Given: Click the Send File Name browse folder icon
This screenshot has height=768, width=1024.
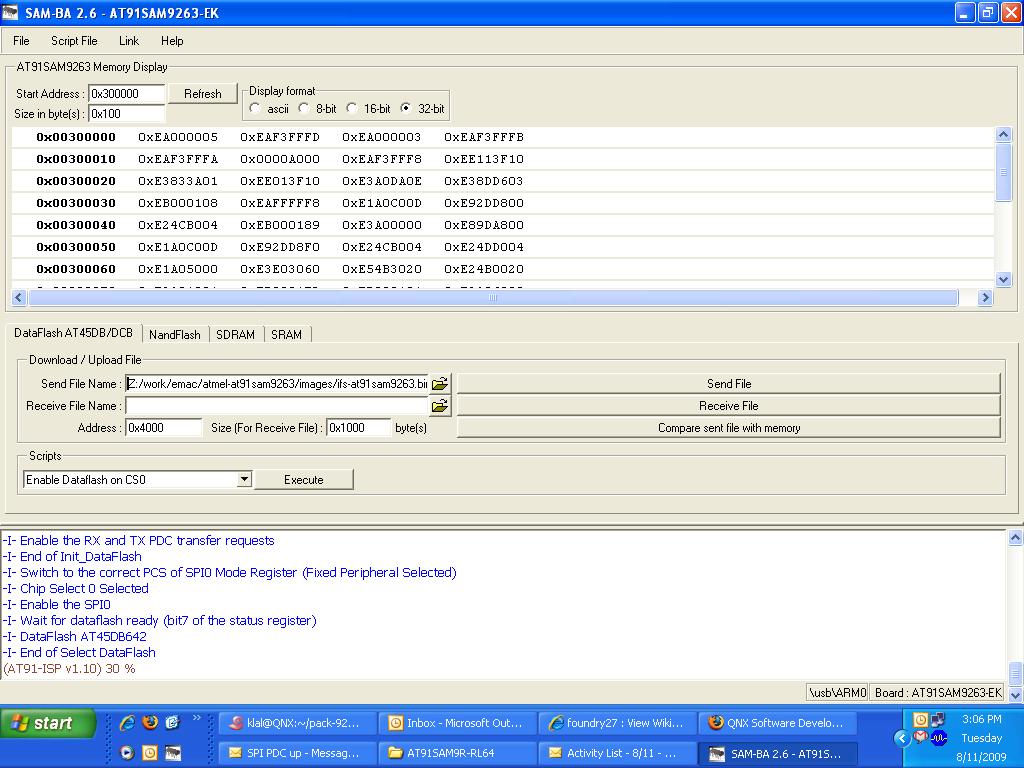Looking at the screenshot, I should [440, 384].
